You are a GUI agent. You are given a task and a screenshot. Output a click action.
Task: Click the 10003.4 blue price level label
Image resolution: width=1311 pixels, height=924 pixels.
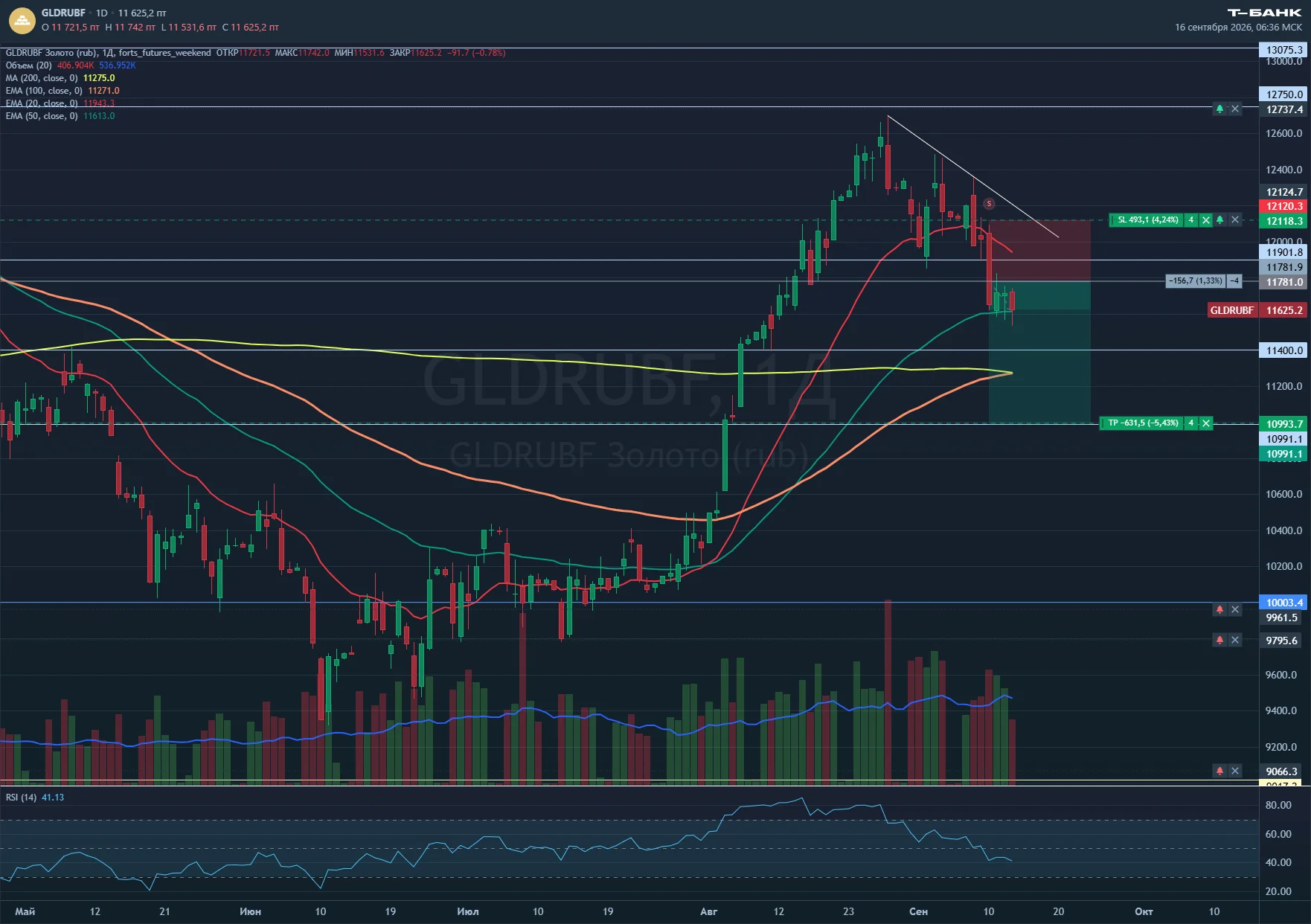coord(1284,603)
